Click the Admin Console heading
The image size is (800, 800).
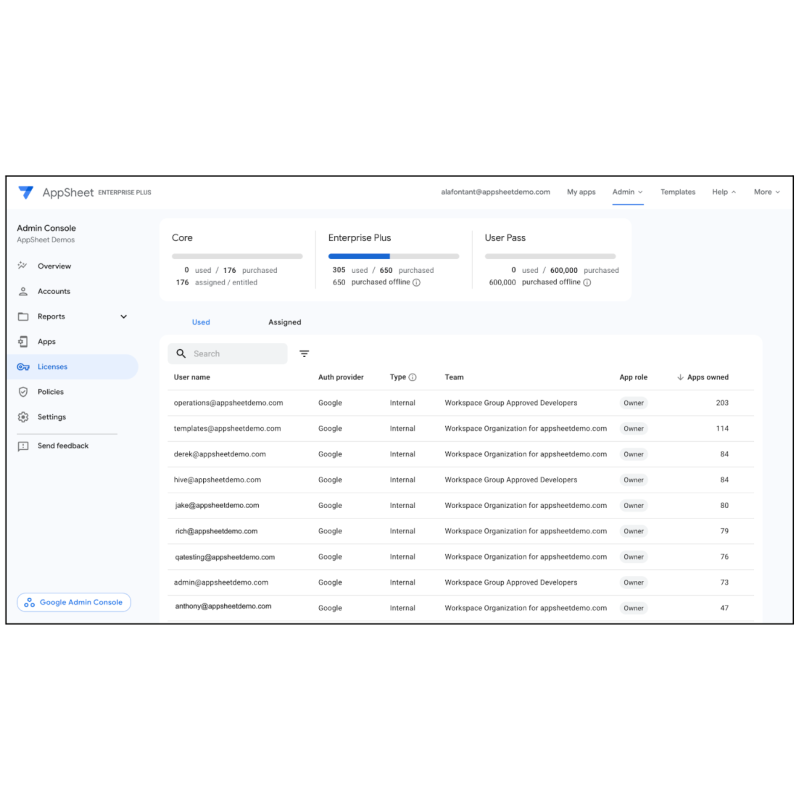[46, 228]
